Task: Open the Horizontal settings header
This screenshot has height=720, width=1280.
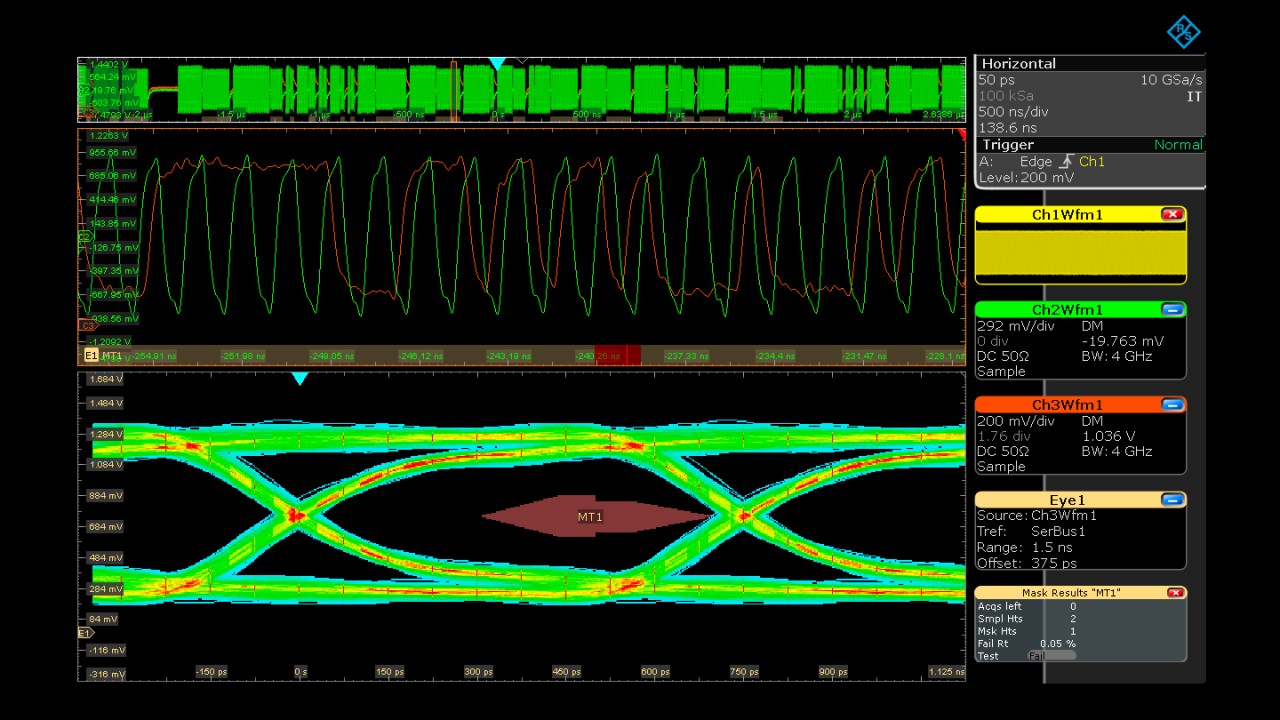Action: (x=1090, y=63)
